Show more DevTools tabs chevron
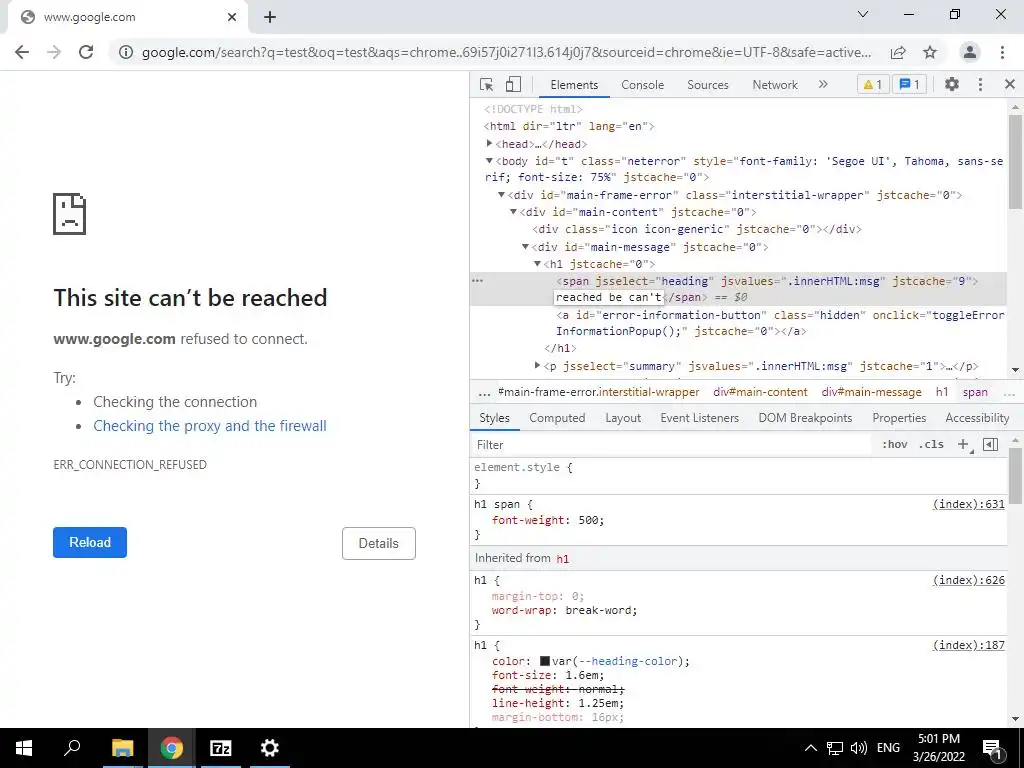The height and width of the screenshot is (768, 1024). 823,84
